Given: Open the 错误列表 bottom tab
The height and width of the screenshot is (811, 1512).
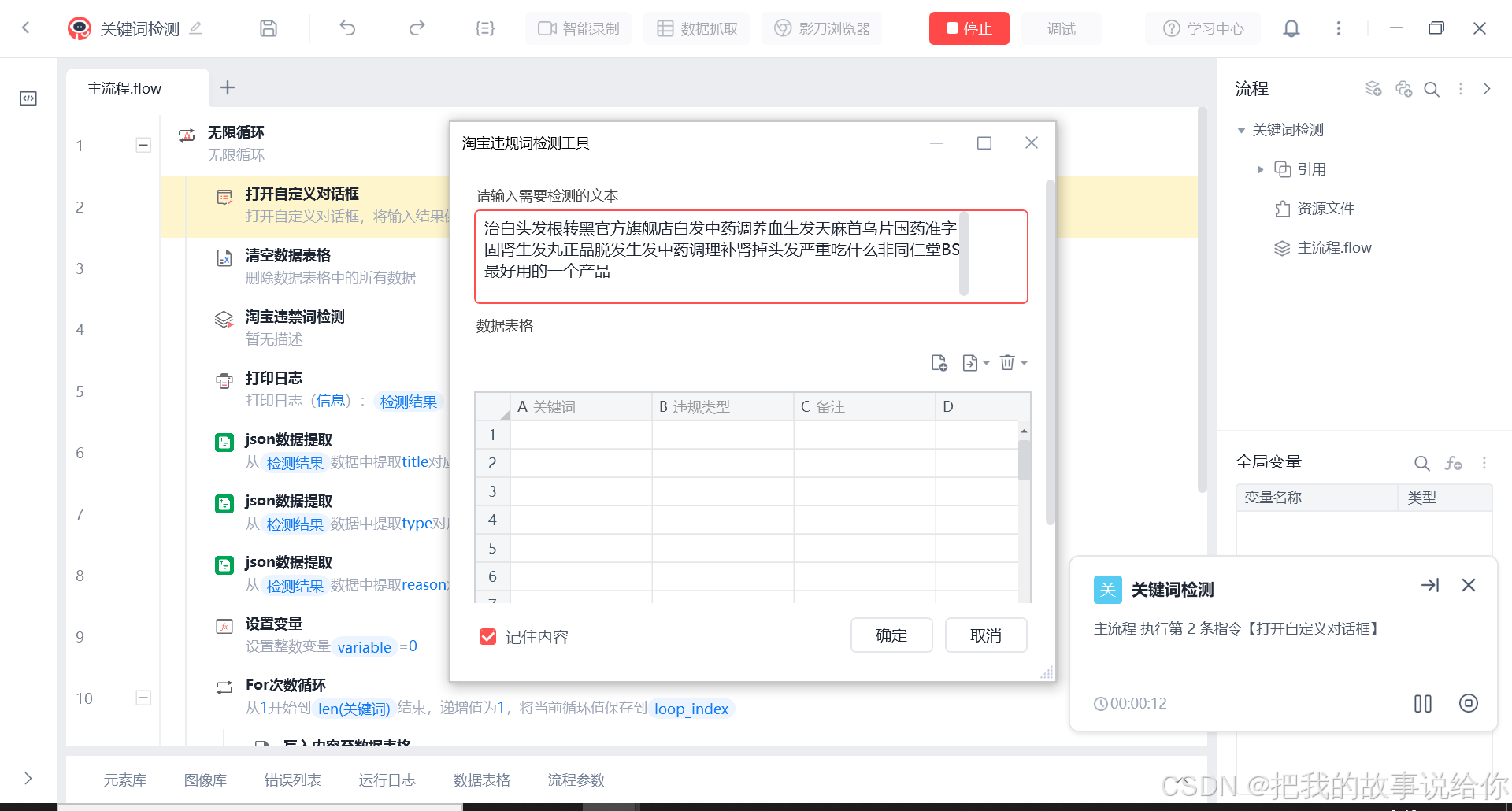Looking at the screenshot, I should [293, 780].
